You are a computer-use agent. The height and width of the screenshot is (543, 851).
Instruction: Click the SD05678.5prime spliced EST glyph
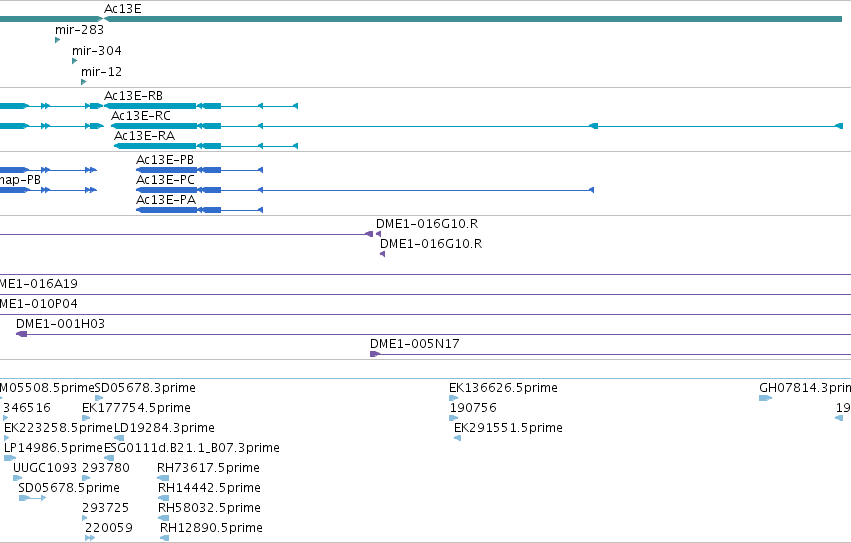coord(32,498)
